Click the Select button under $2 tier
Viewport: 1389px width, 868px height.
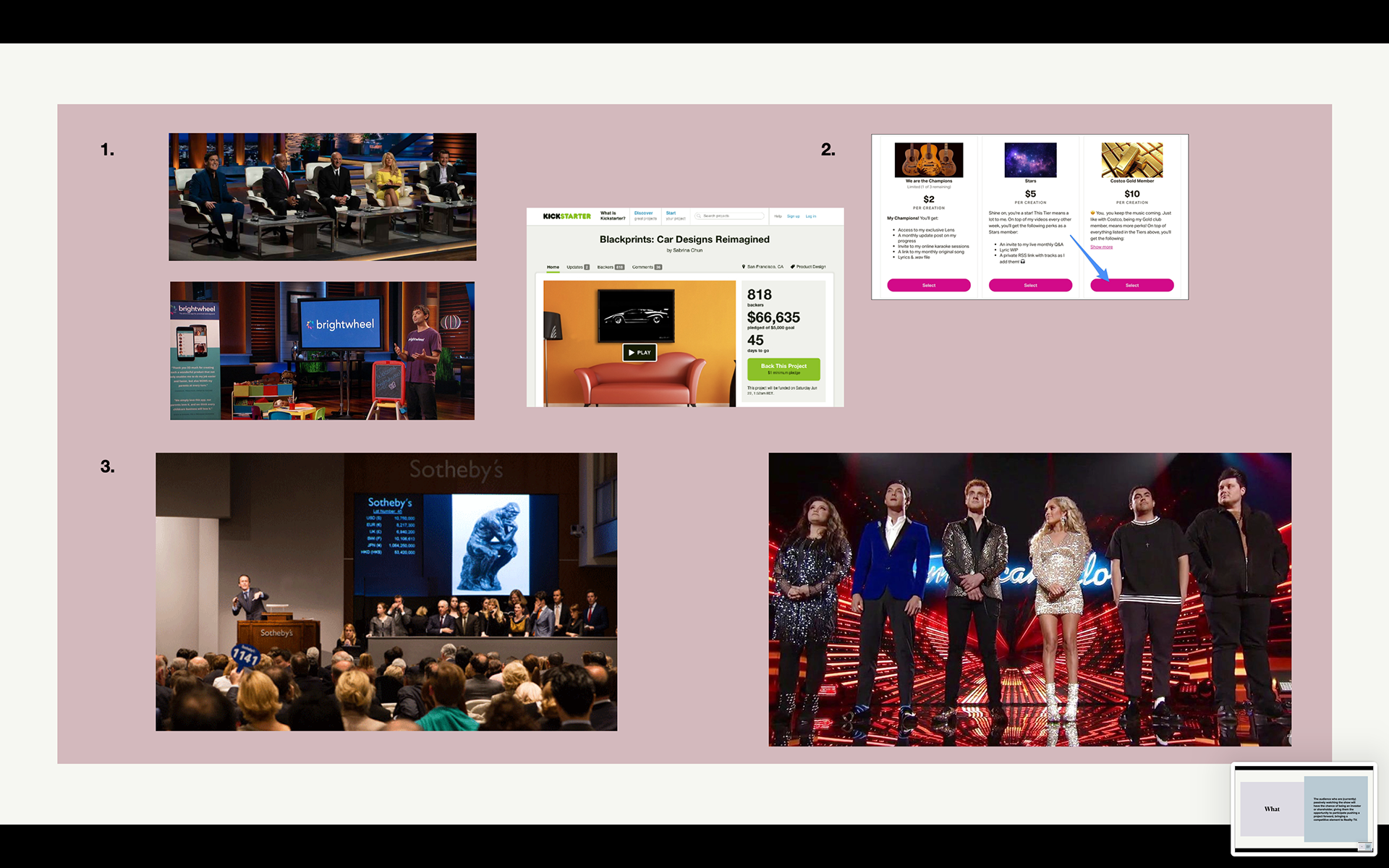(x=928, y=285)
